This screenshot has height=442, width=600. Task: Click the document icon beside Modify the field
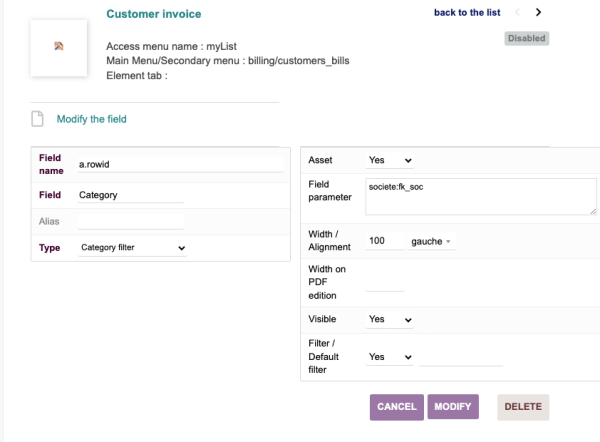pyautogui.click(x=38, y=119)
